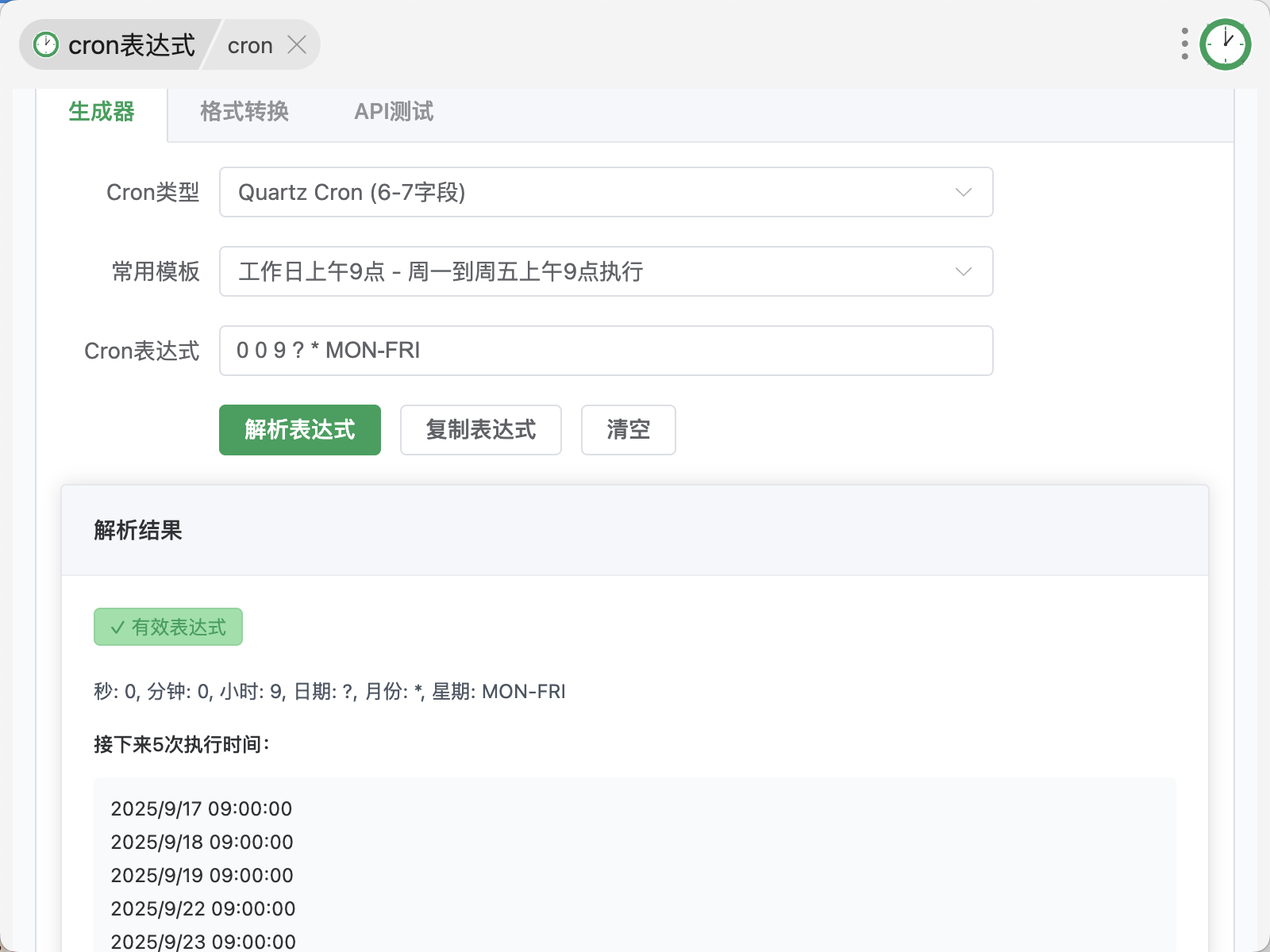The width and height of the screenshot is (1270, 952).
Task: Click the parsed fields summary line
Action: pyautogui.click(x=329, y=692)
